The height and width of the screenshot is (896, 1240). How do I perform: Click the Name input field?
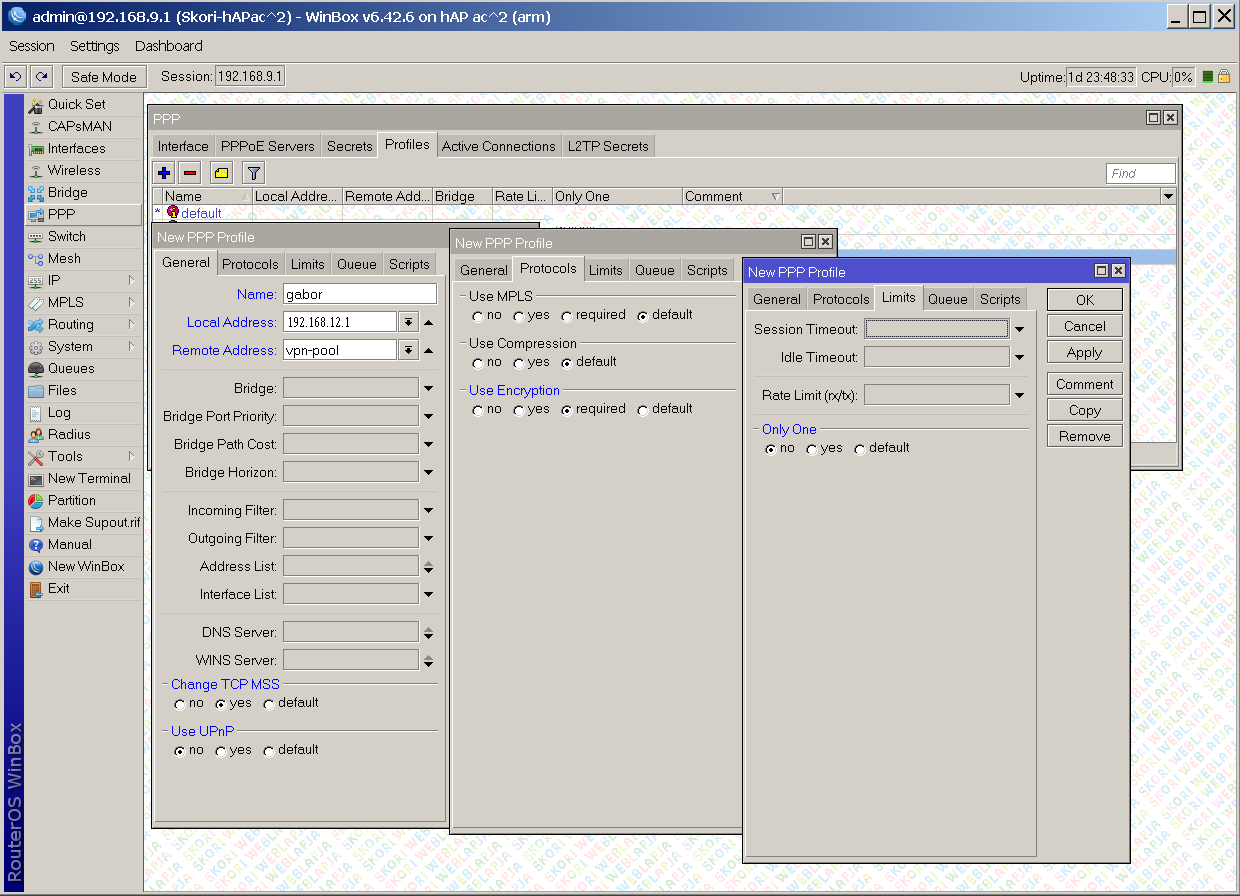(x=359, y=294)
